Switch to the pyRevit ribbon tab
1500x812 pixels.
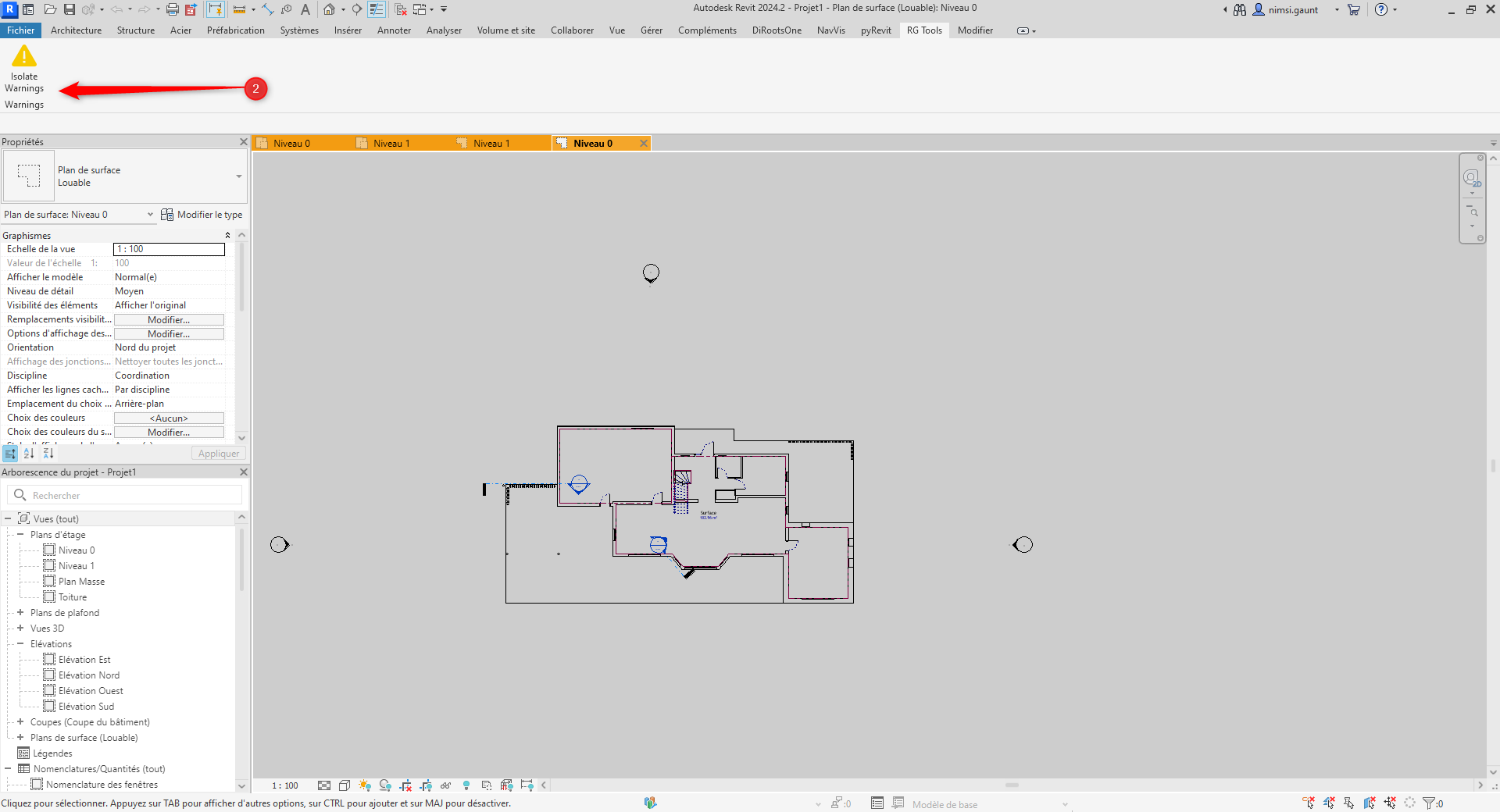[876, 30]
